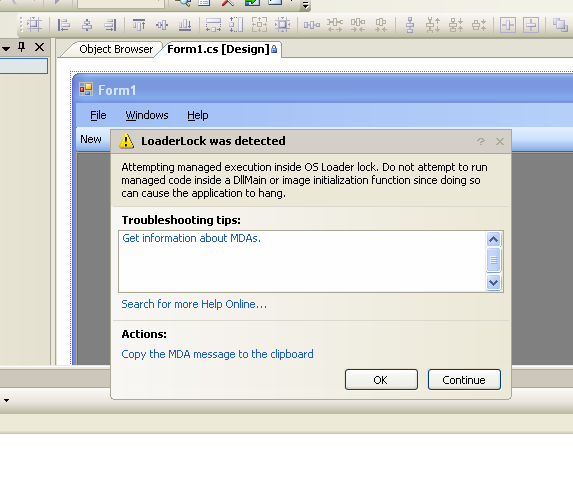Close the LoaderLock was detected dialog
This screenshot has width=573, height=478.
500,141
